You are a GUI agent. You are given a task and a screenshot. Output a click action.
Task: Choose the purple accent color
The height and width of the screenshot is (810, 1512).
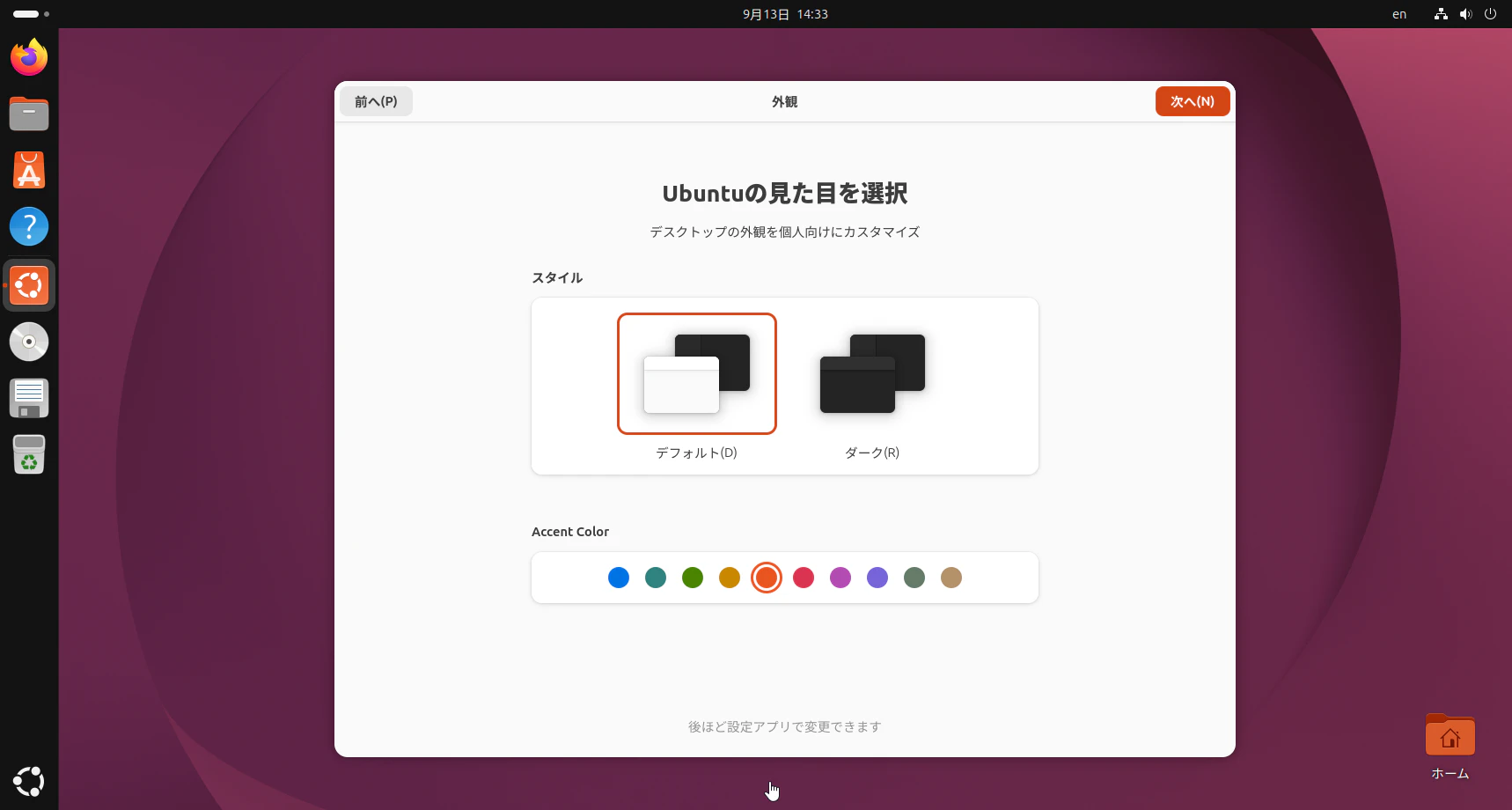(877, 578)
